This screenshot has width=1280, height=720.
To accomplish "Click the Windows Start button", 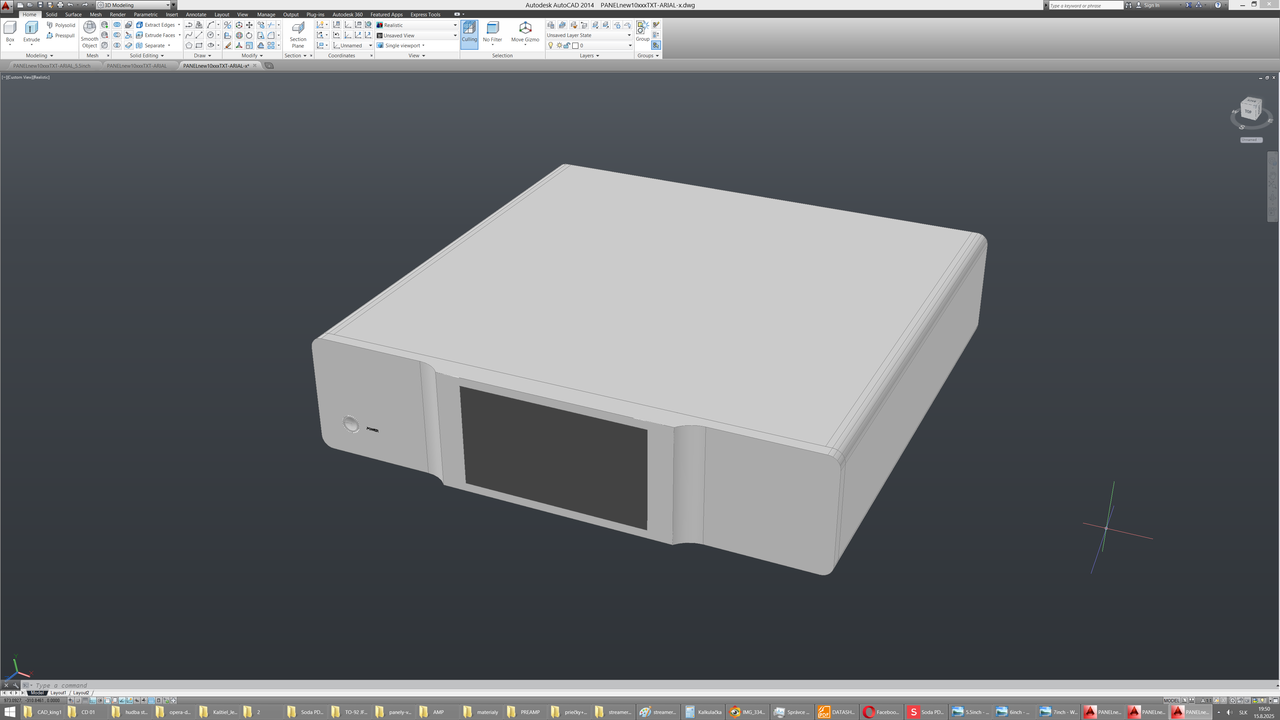I will pos(9,712).
